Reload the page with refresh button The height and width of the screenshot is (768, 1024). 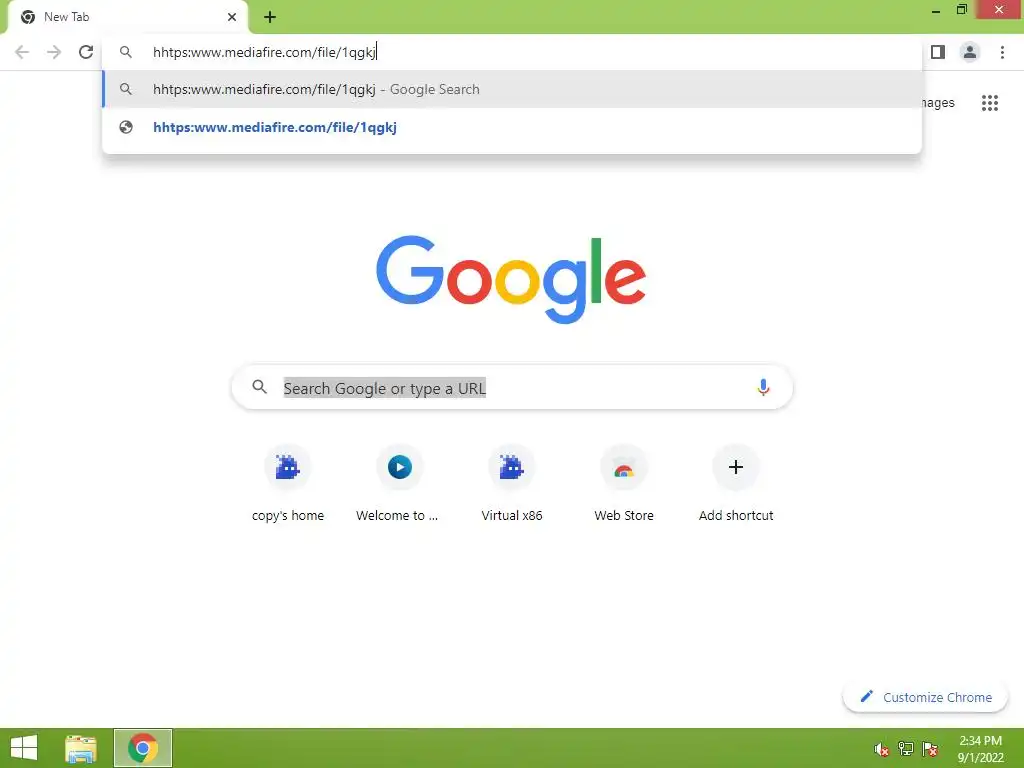click(x=86, y=52)
